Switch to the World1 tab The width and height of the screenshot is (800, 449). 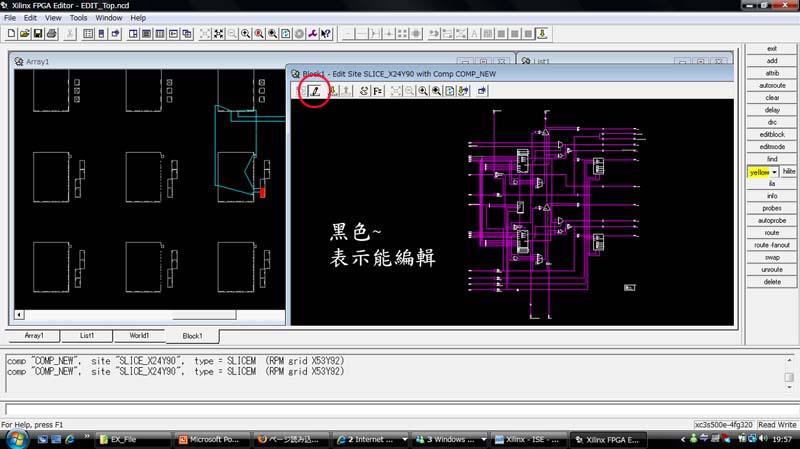pos(139,336)
